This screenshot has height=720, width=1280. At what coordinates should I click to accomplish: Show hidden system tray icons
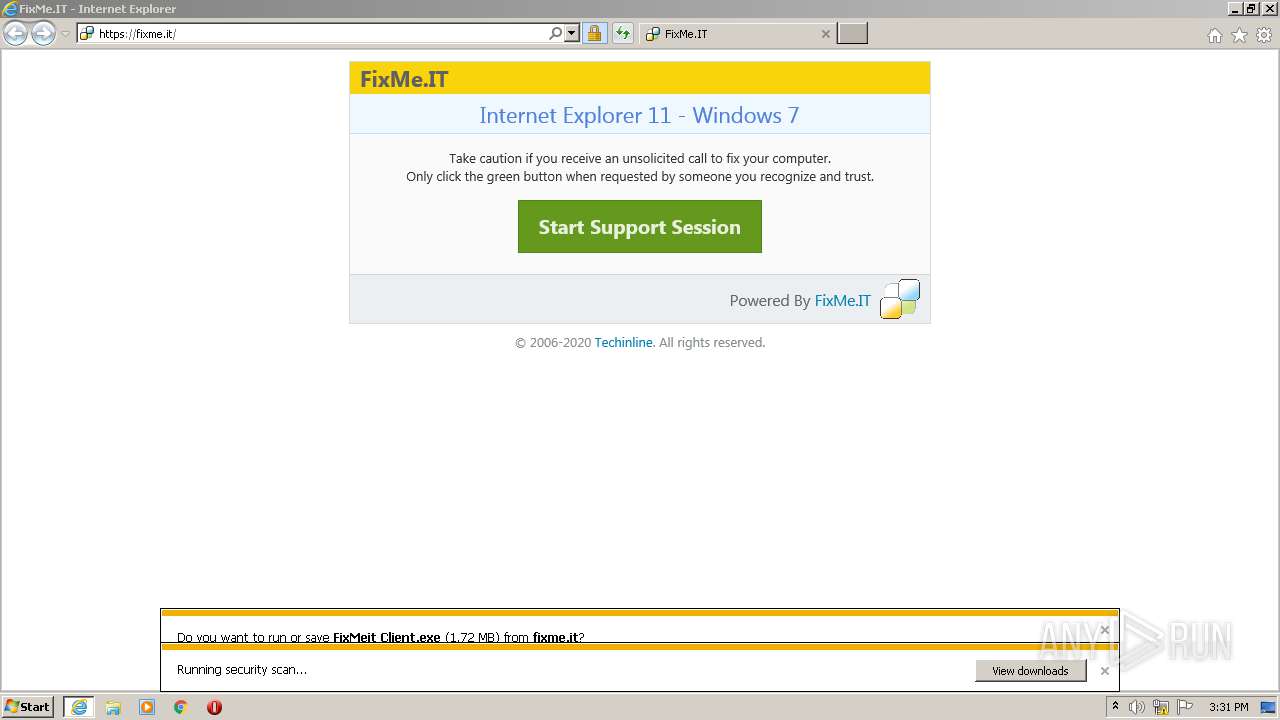[1115, 707]
